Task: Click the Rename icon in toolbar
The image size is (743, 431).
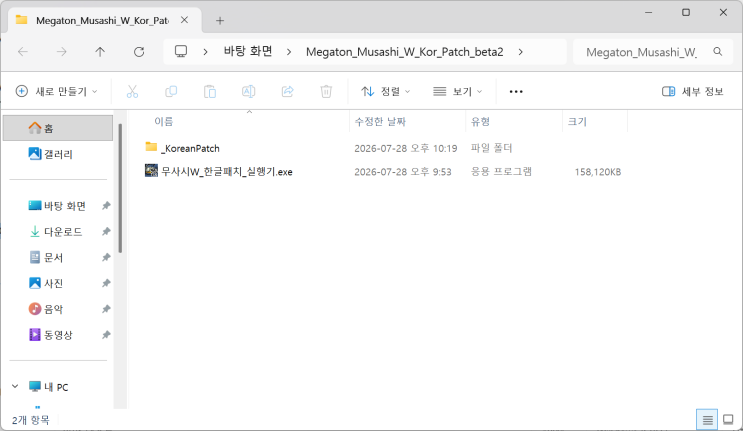Action: (x=249, y=91)
